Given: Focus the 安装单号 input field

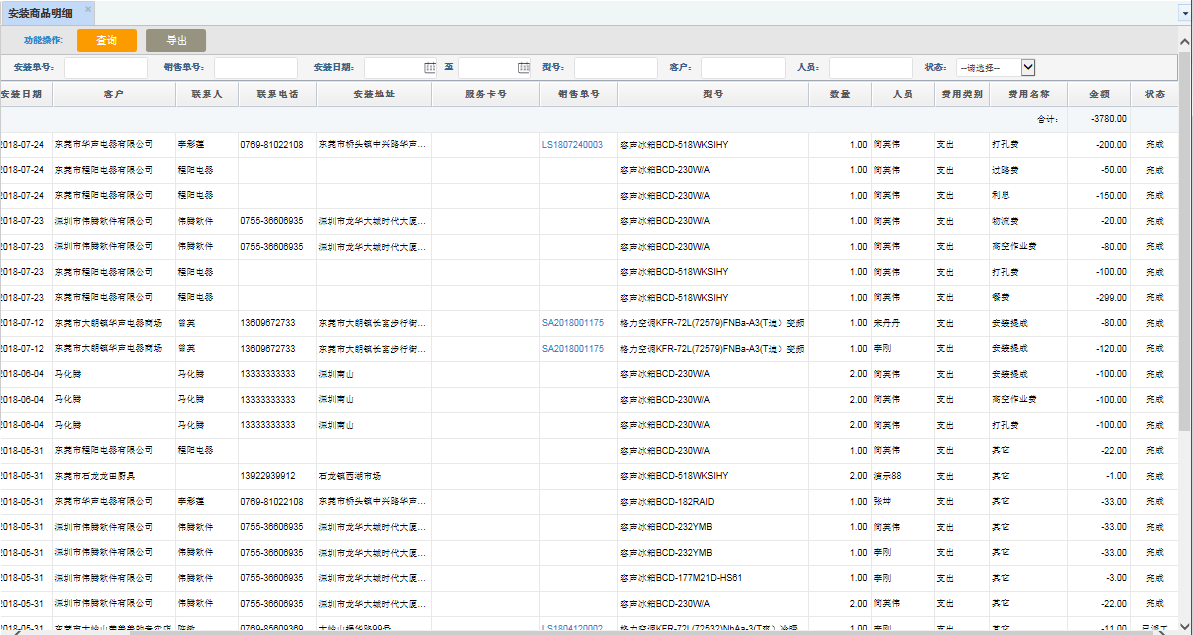Looking at the screenshot, I should (x=106, y=68).
